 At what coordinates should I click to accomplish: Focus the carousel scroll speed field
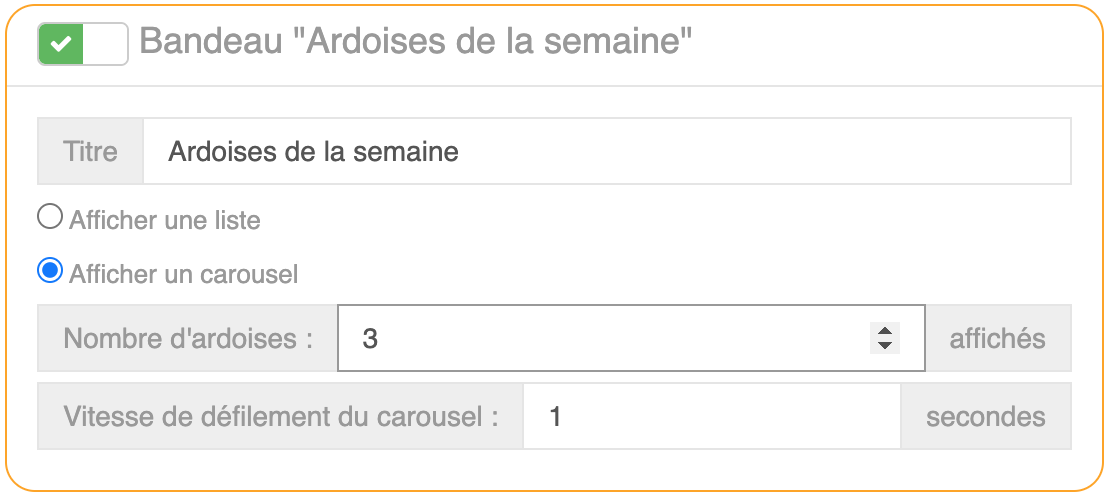pos(712,416)
